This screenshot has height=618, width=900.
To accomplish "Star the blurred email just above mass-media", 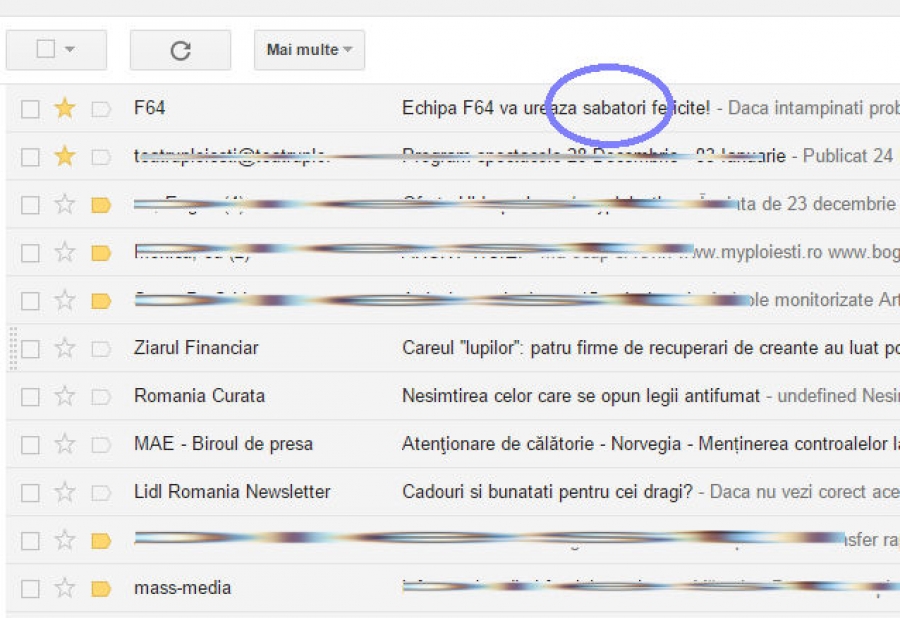I will tap(65, 541).
